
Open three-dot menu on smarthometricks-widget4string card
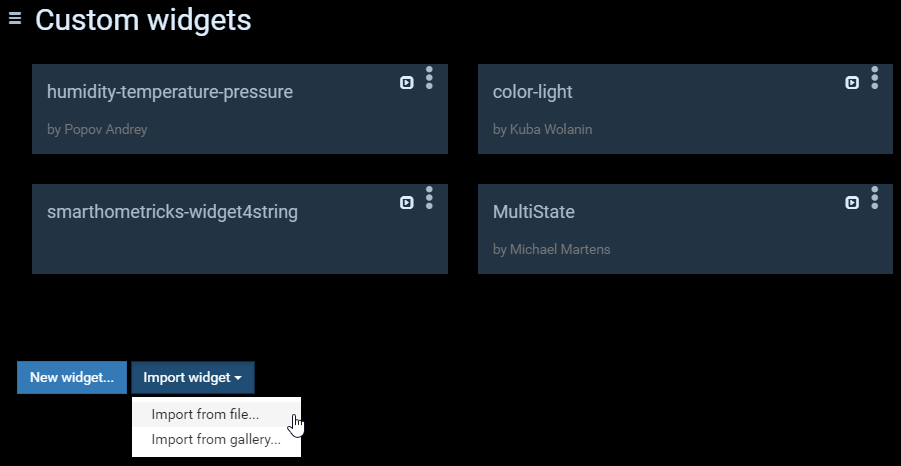click(429, 198)
